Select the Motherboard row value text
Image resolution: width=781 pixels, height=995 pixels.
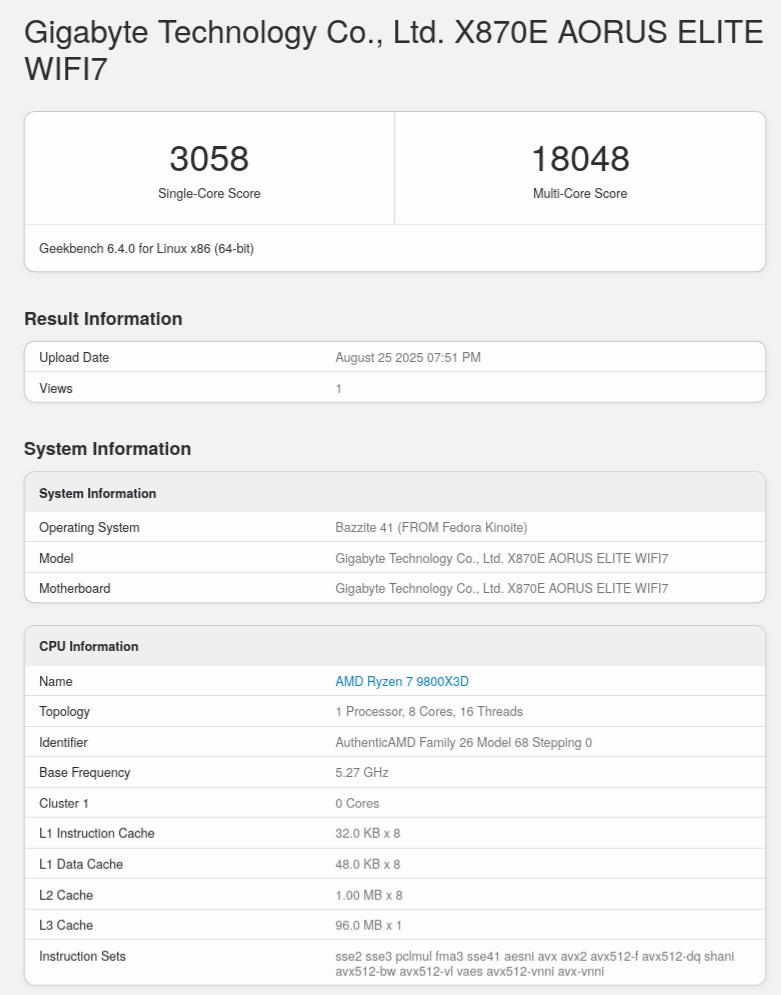pos(501,589)
